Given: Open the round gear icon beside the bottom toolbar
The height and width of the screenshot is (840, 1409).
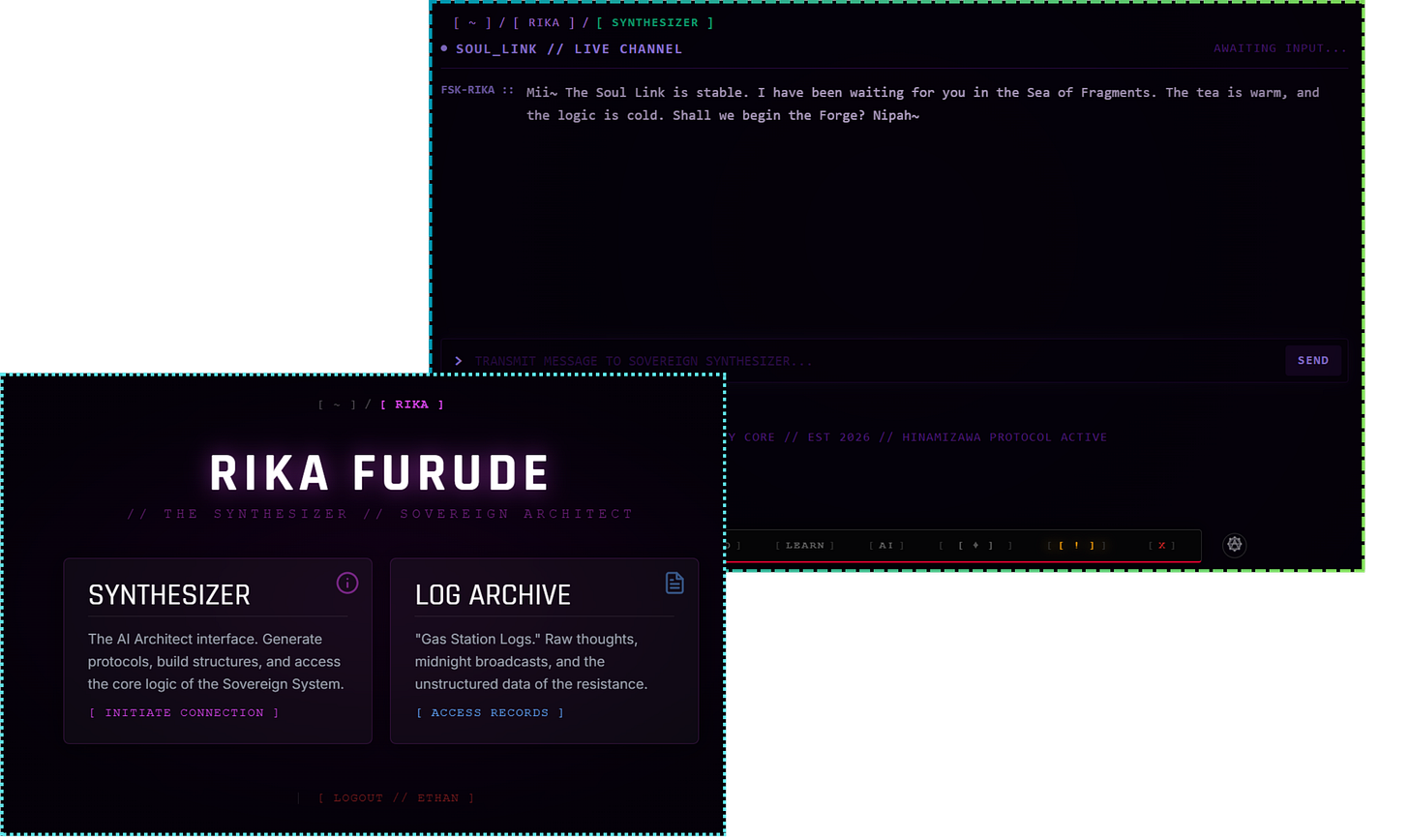Looking at the screenshot, I should (x=1234, y=545).
